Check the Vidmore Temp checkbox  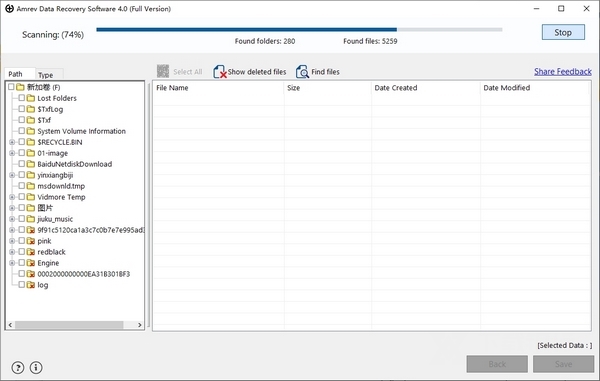pyautogui.click(x=22, y=197)
